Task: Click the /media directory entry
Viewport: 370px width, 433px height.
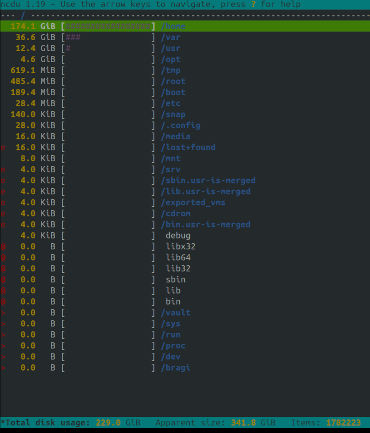Action: 176,136
